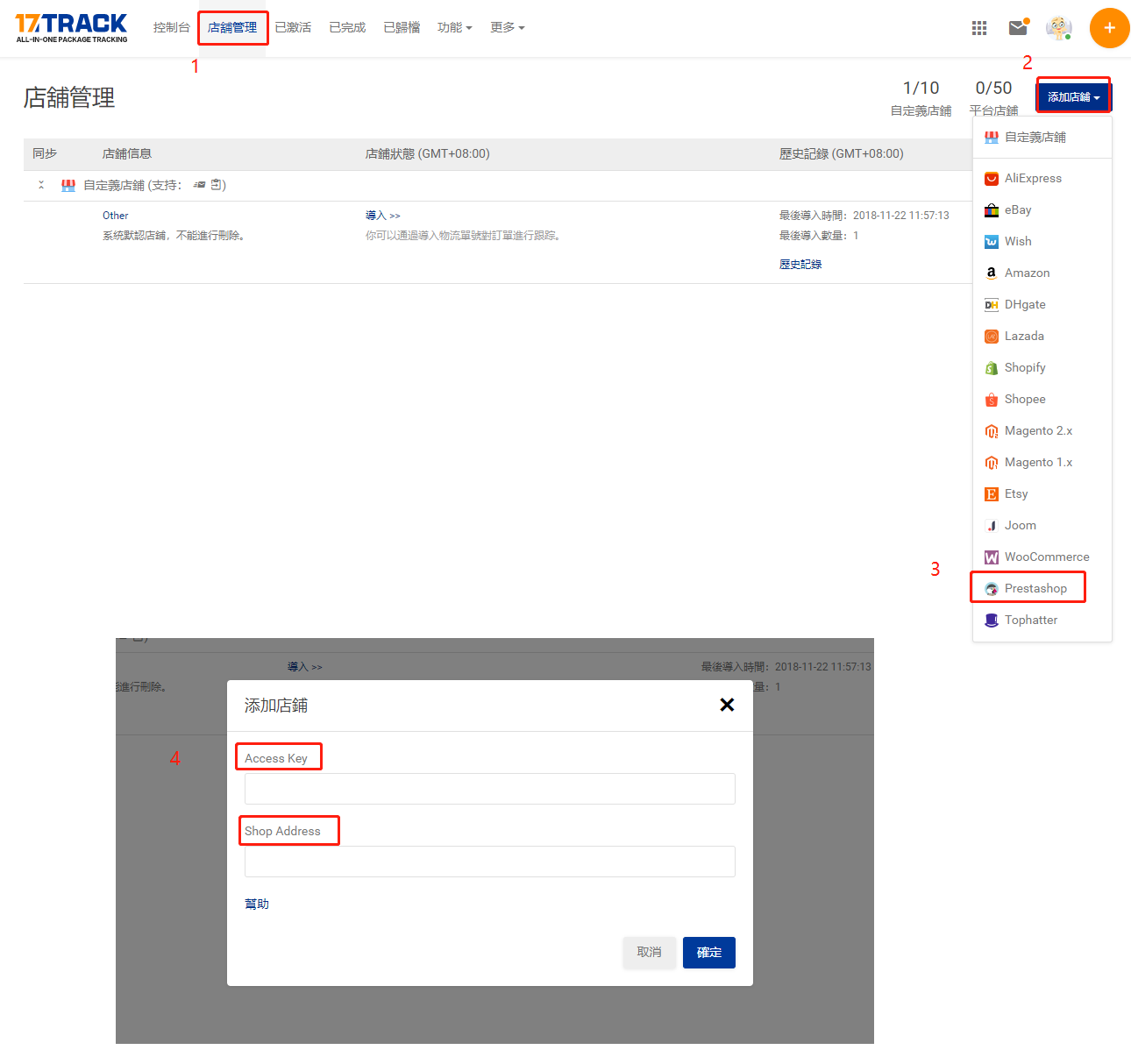Screen dimensions: 1131x1064
Task: Open the apps grid icon
Action: point(979,28)
